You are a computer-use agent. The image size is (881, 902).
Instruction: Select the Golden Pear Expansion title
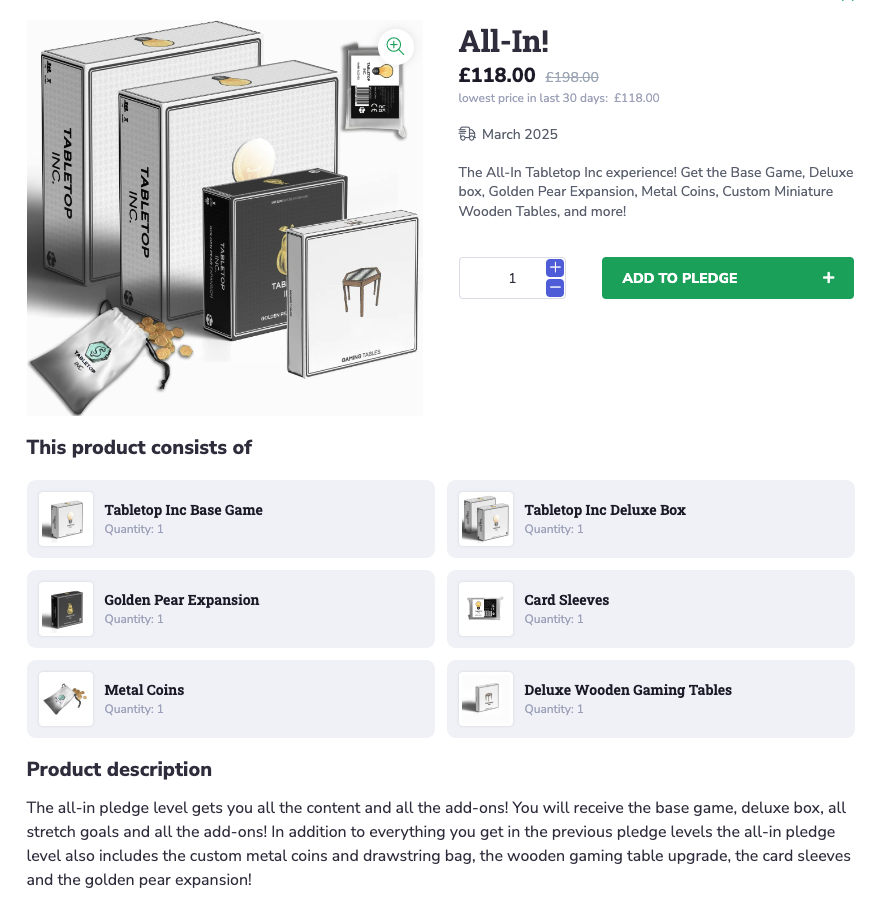182,600
